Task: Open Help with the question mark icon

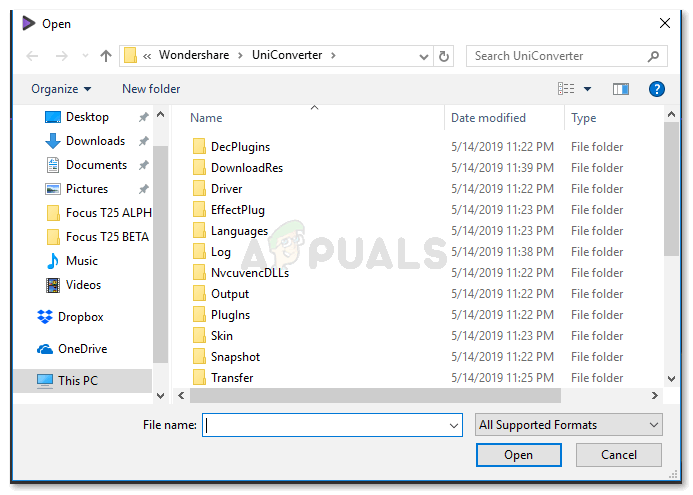Action: (657, 89)
